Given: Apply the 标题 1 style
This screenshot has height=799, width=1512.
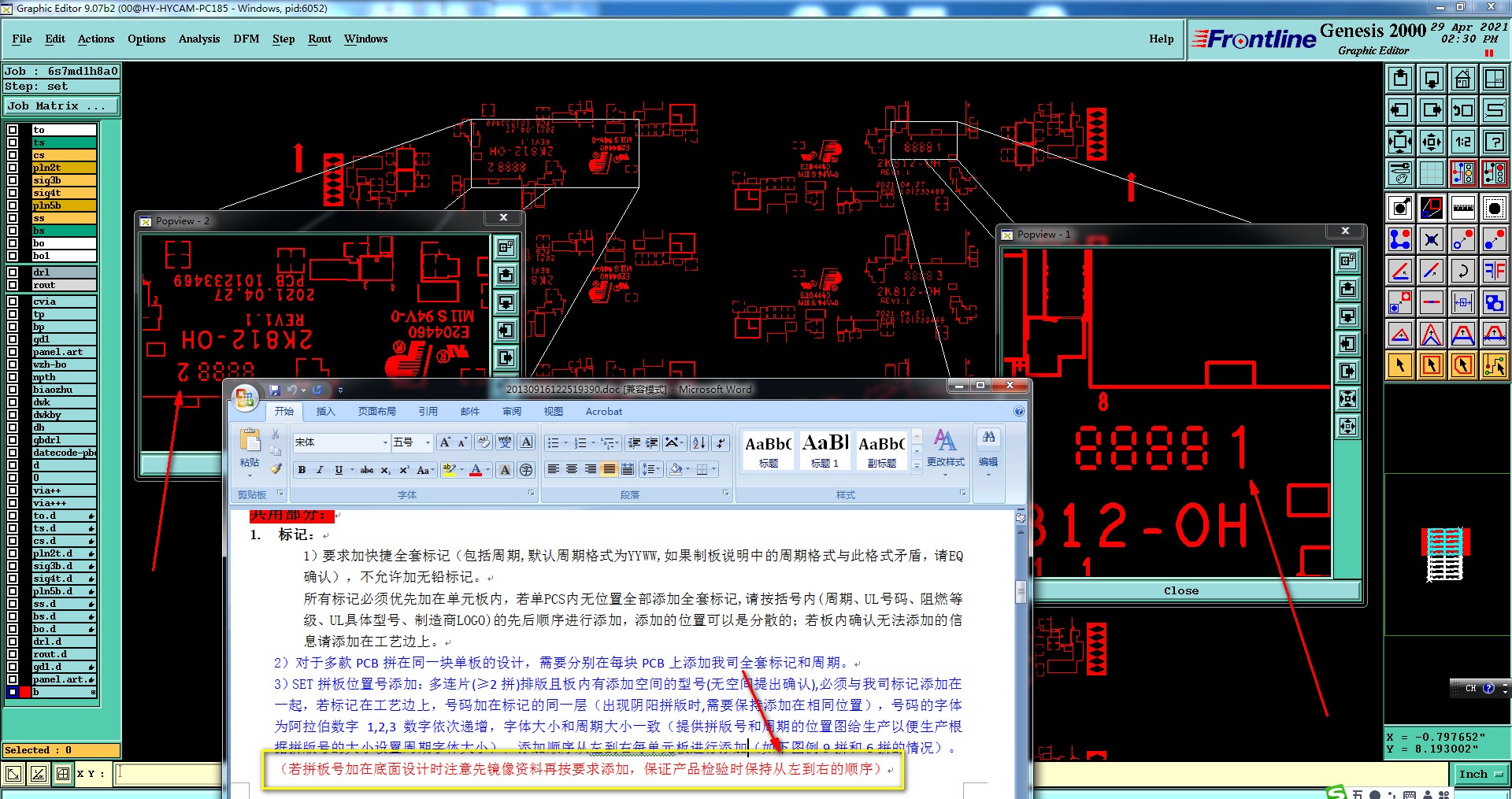Looking at the screenshot, I should tap(825, 449).
